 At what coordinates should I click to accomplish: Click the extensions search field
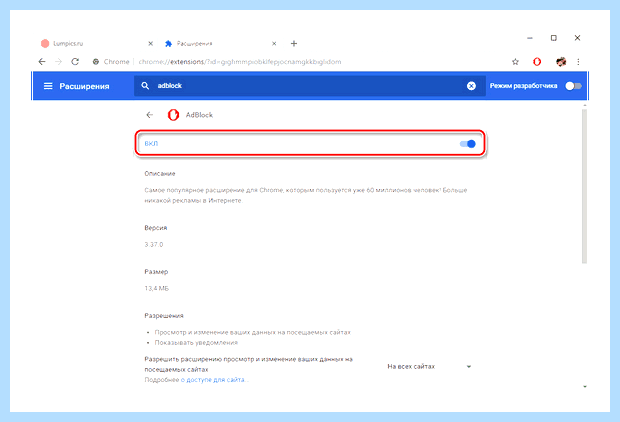point(310,86)
